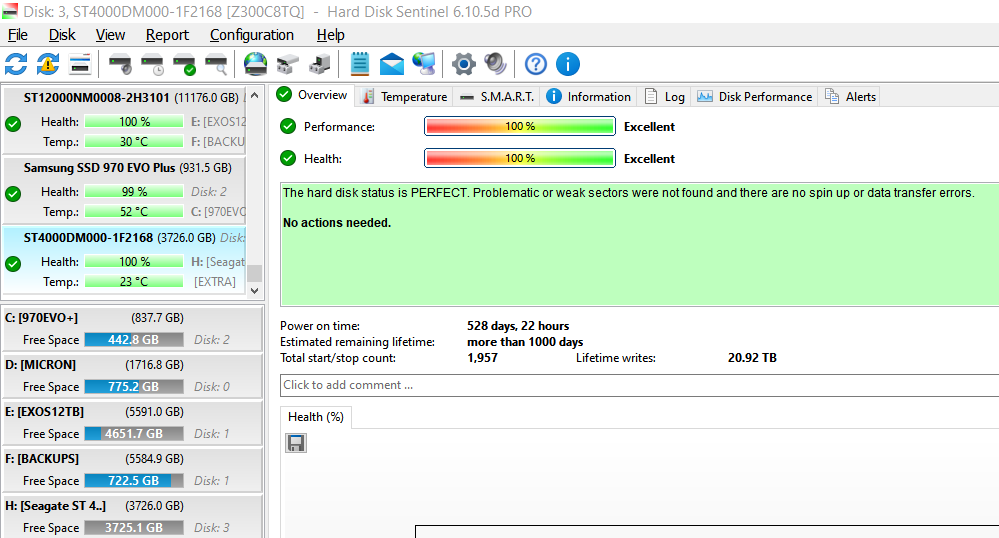Click the globe over disk toolbar icon

pos(255,64)
